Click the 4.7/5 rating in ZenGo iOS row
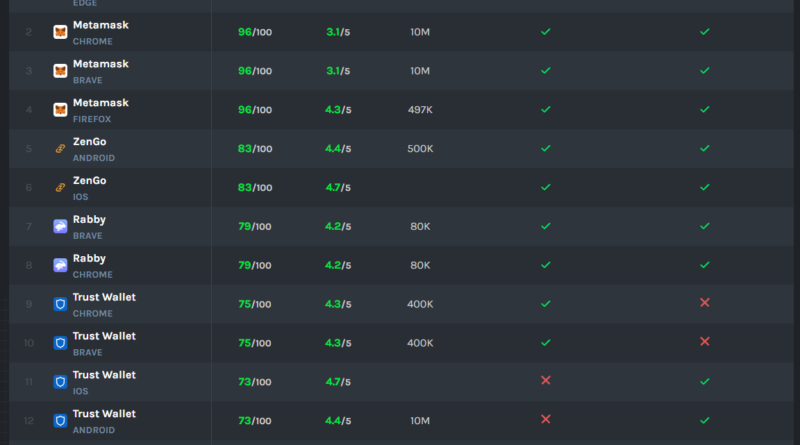800x445 pixels. [338, 187]
